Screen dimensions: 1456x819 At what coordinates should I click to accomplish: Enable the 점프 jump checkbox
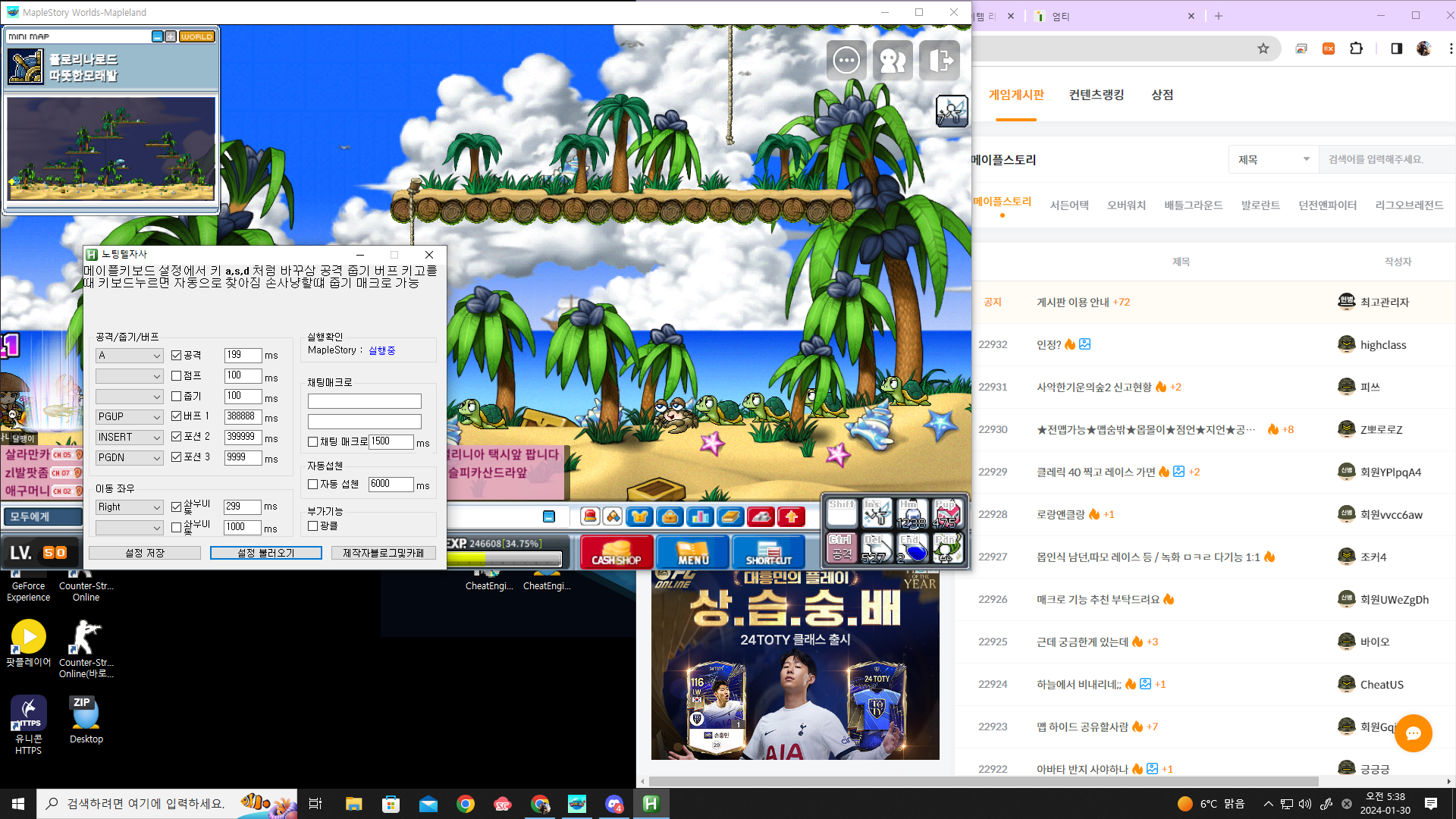(177, 375)
